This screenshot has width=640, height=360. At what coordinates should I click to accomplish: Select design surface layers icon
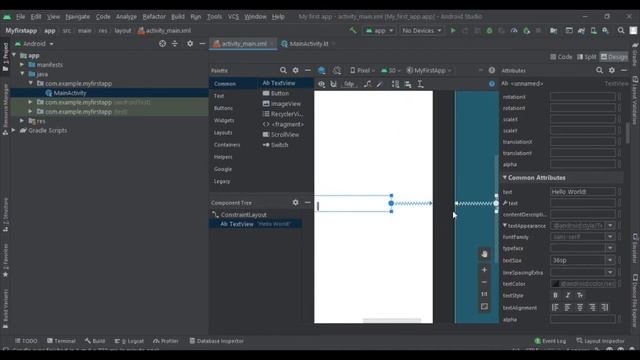pos(322,70)
